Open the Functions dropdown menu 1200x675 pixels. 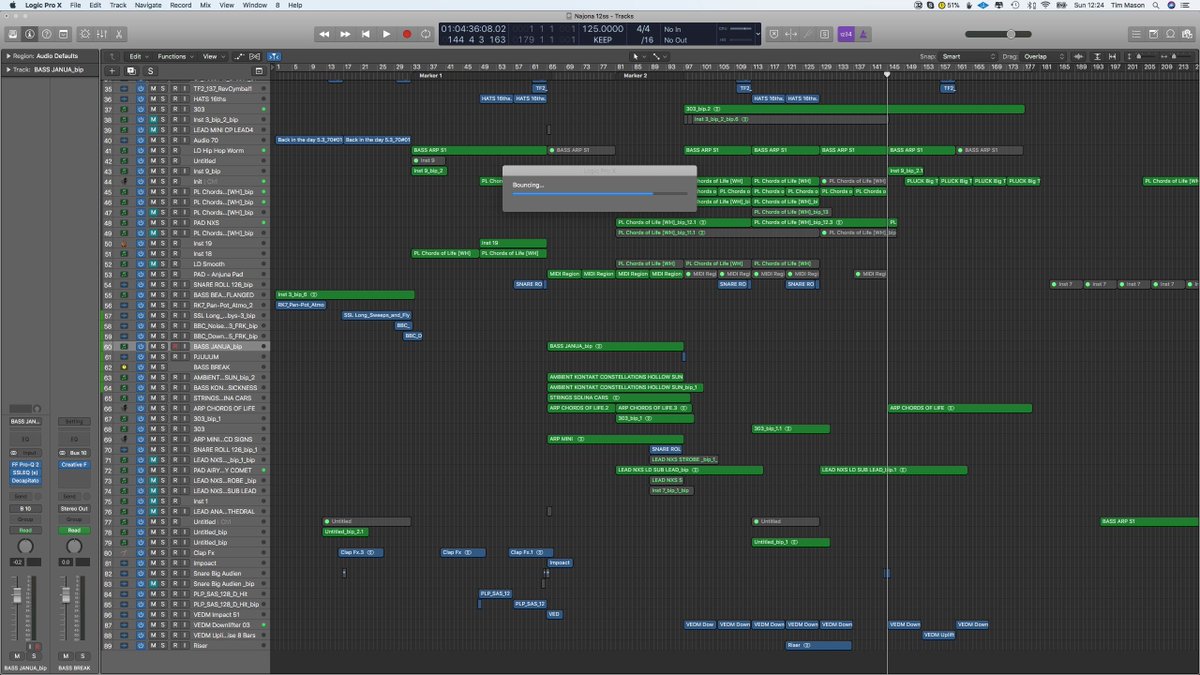coord(174,56)
